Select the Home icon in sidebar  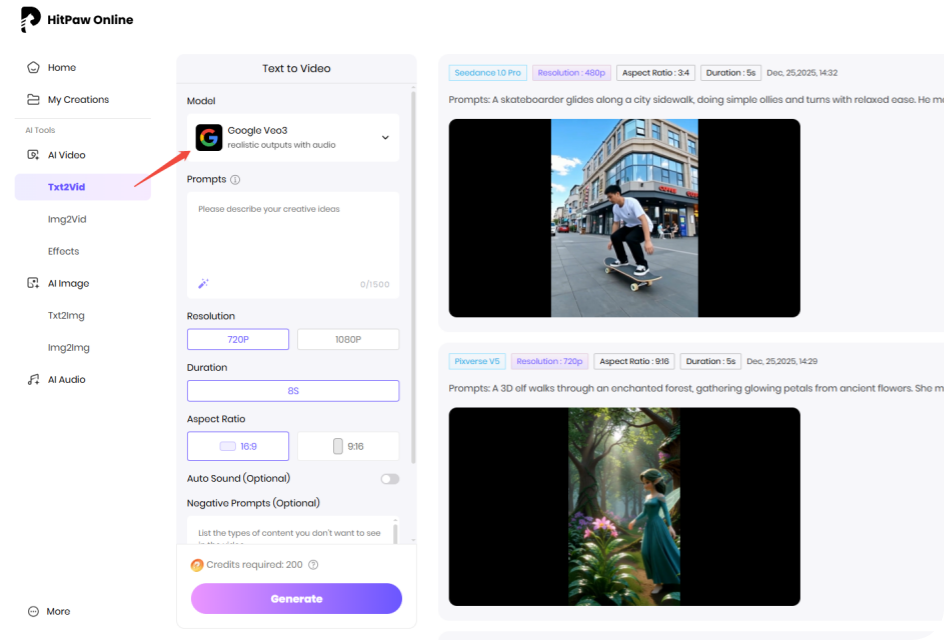tap(31, 67)
